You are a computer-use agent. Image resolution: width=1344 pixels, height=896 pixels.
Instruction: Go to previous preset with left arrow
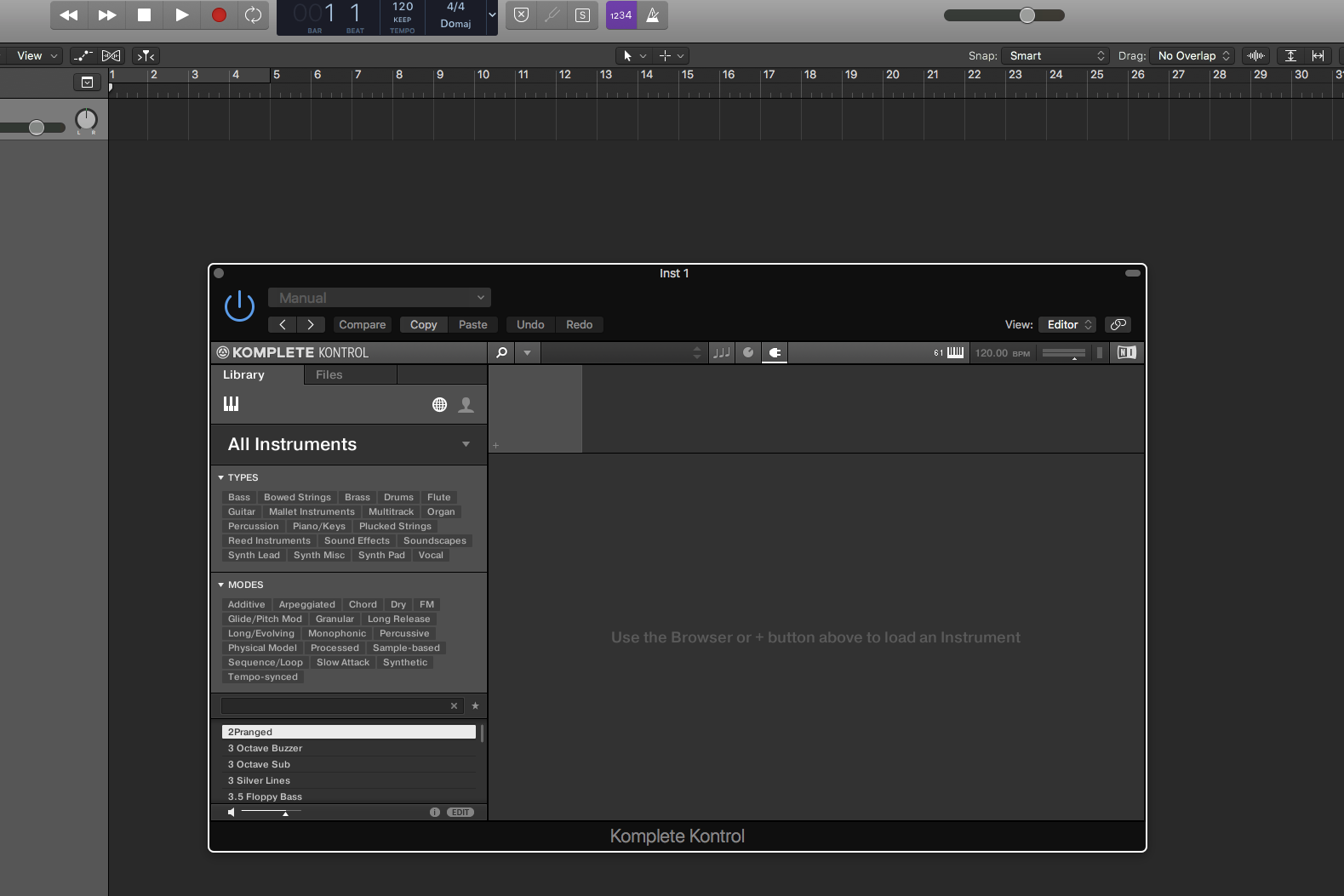point(283,324)
